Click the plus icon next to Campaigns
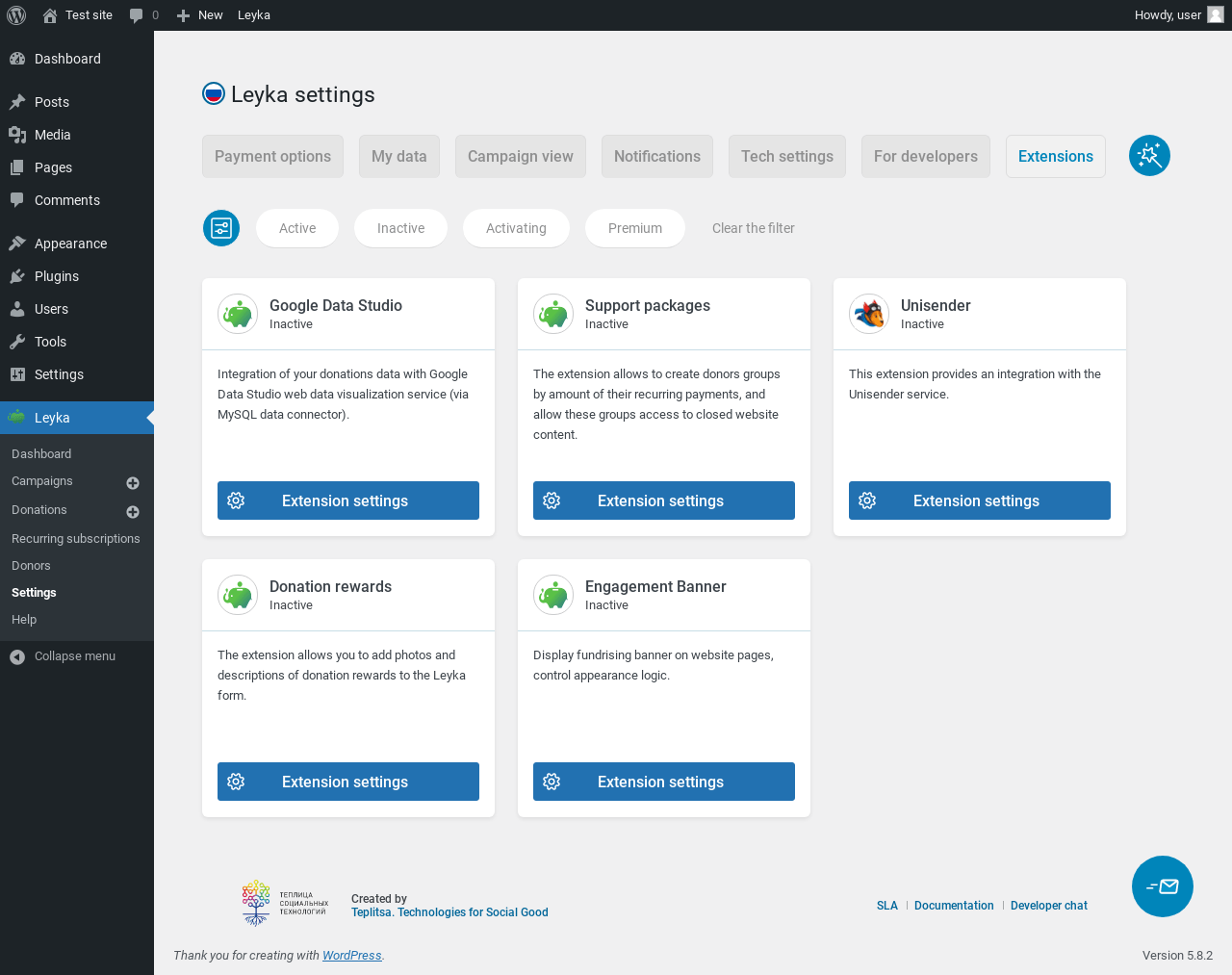This screenshot has height=975, width=1232. pos(133,483)
